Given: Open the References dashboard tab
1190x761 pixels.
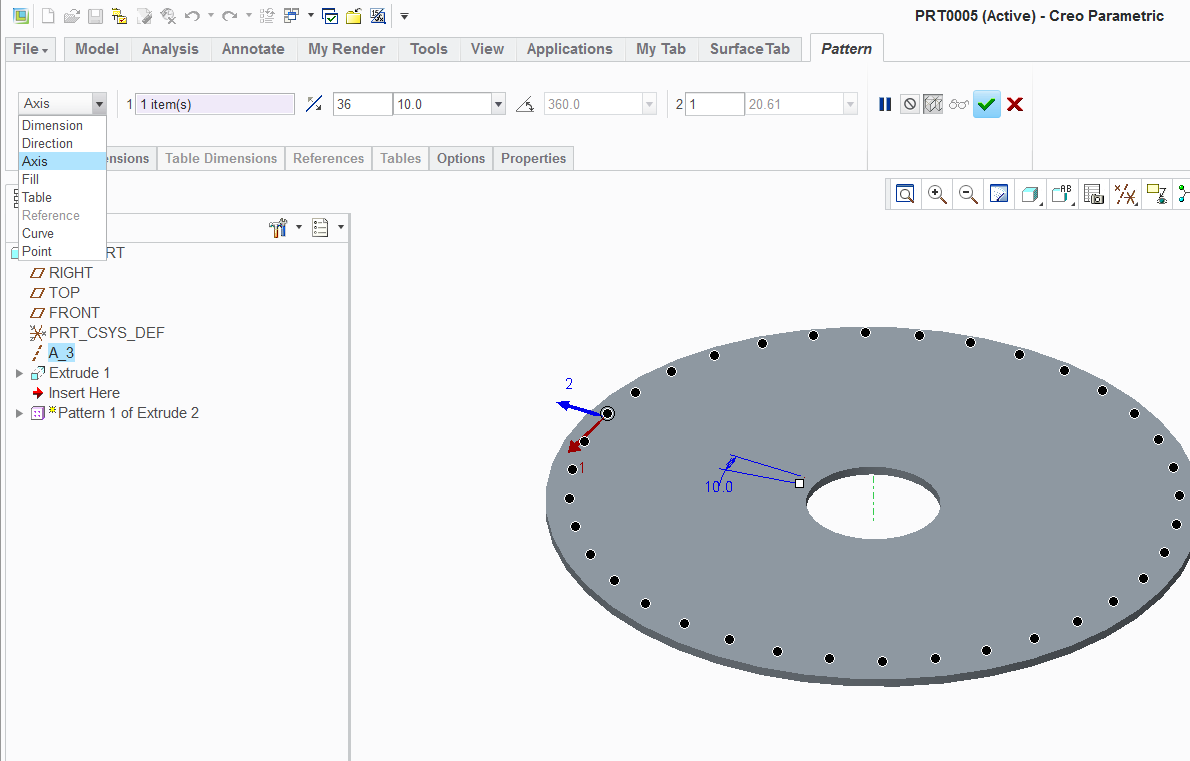Looking at the screenshot, I should [329, 159].
